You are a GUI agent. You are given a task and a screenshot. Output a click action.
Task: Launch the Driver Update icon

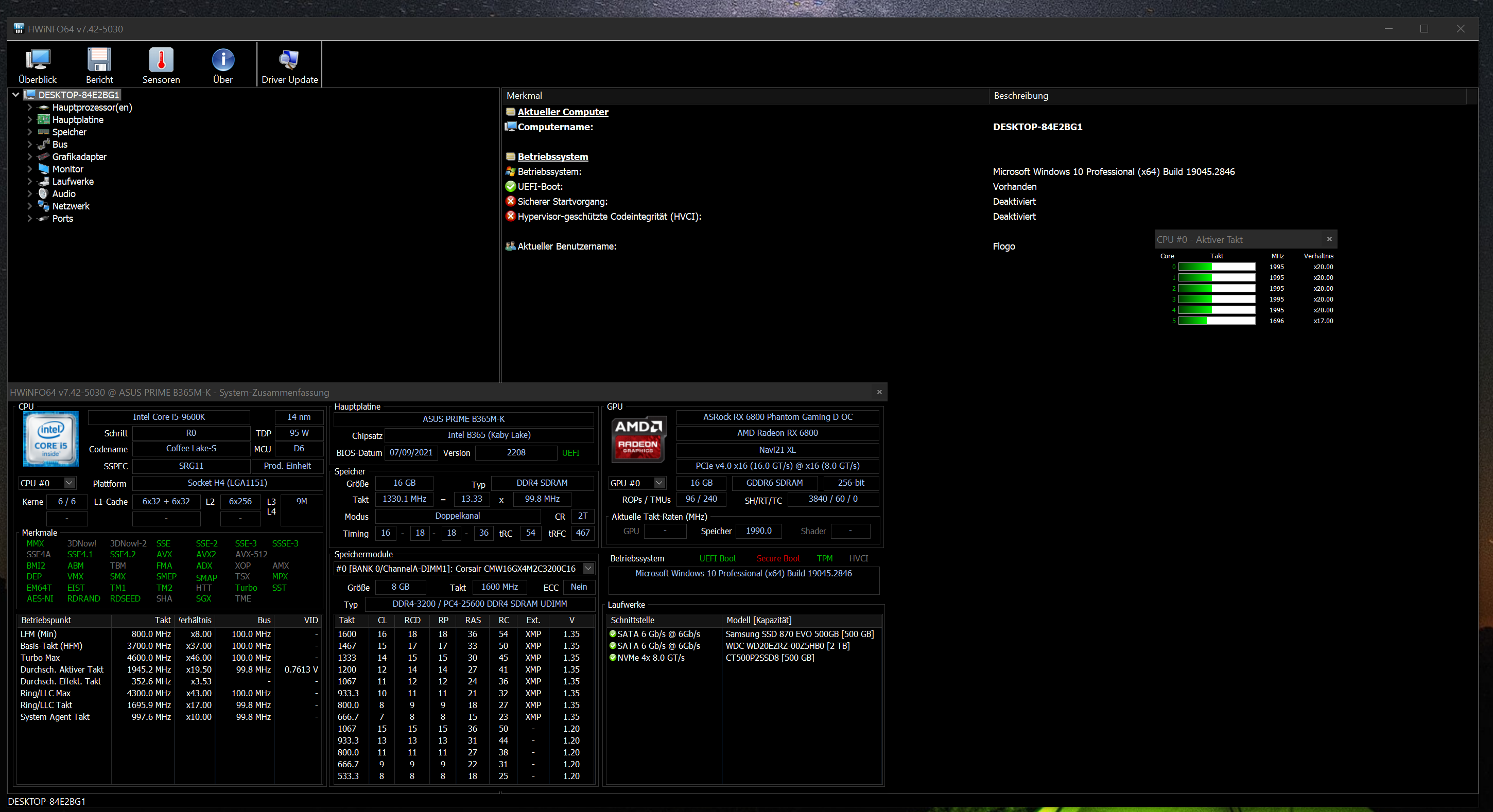pos(289,60)
